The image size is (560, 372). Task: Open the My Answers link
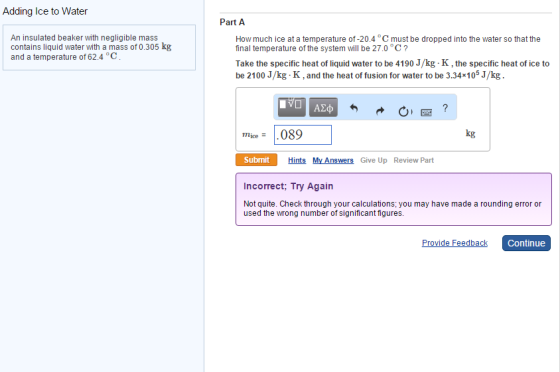333,160
